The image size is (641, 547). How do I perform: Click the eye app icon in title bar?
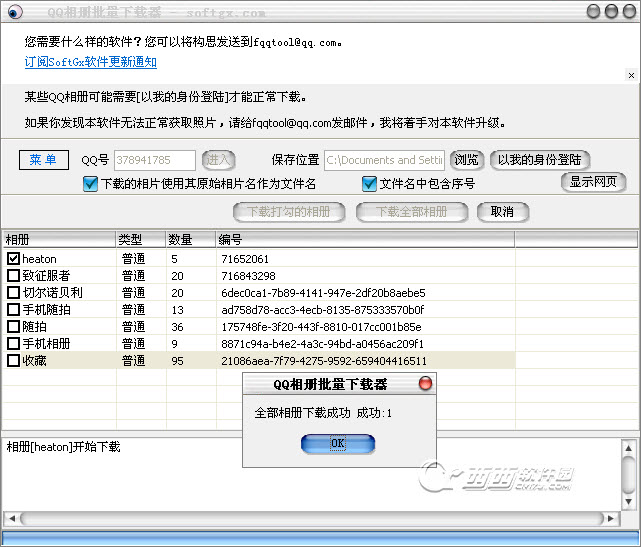15,12
